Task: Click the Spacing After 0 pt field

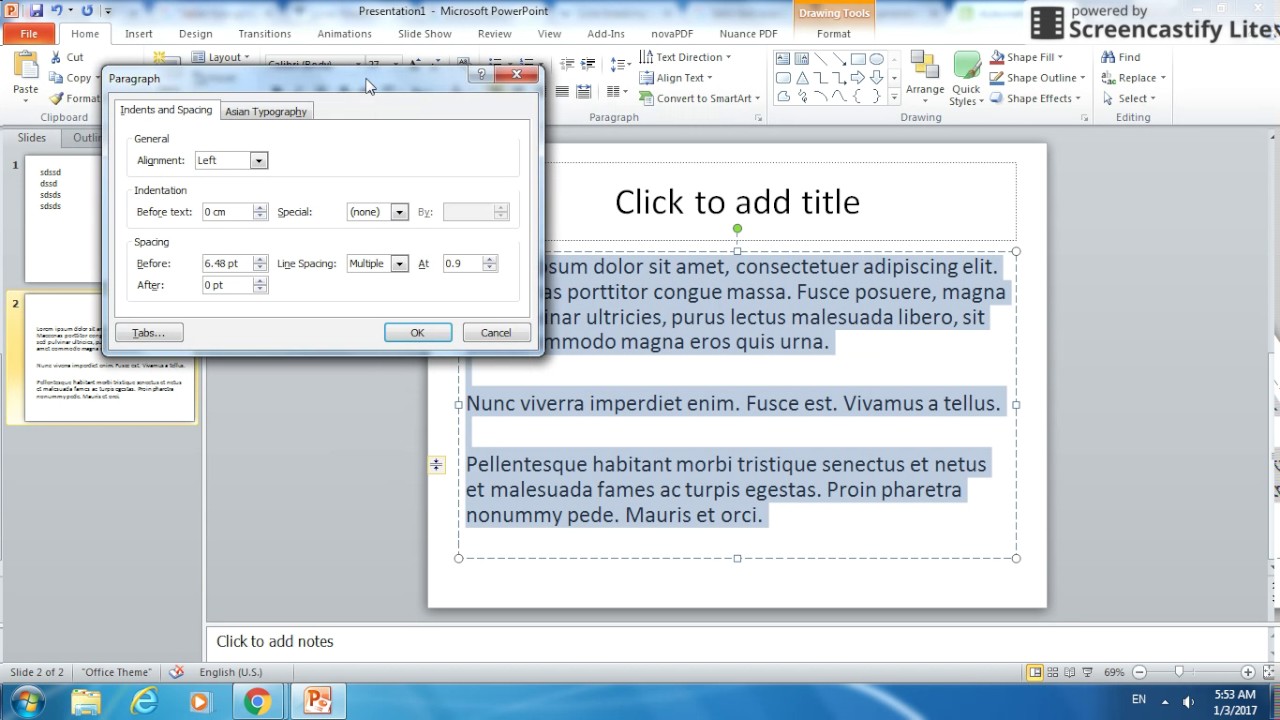Action: point(227,285)
